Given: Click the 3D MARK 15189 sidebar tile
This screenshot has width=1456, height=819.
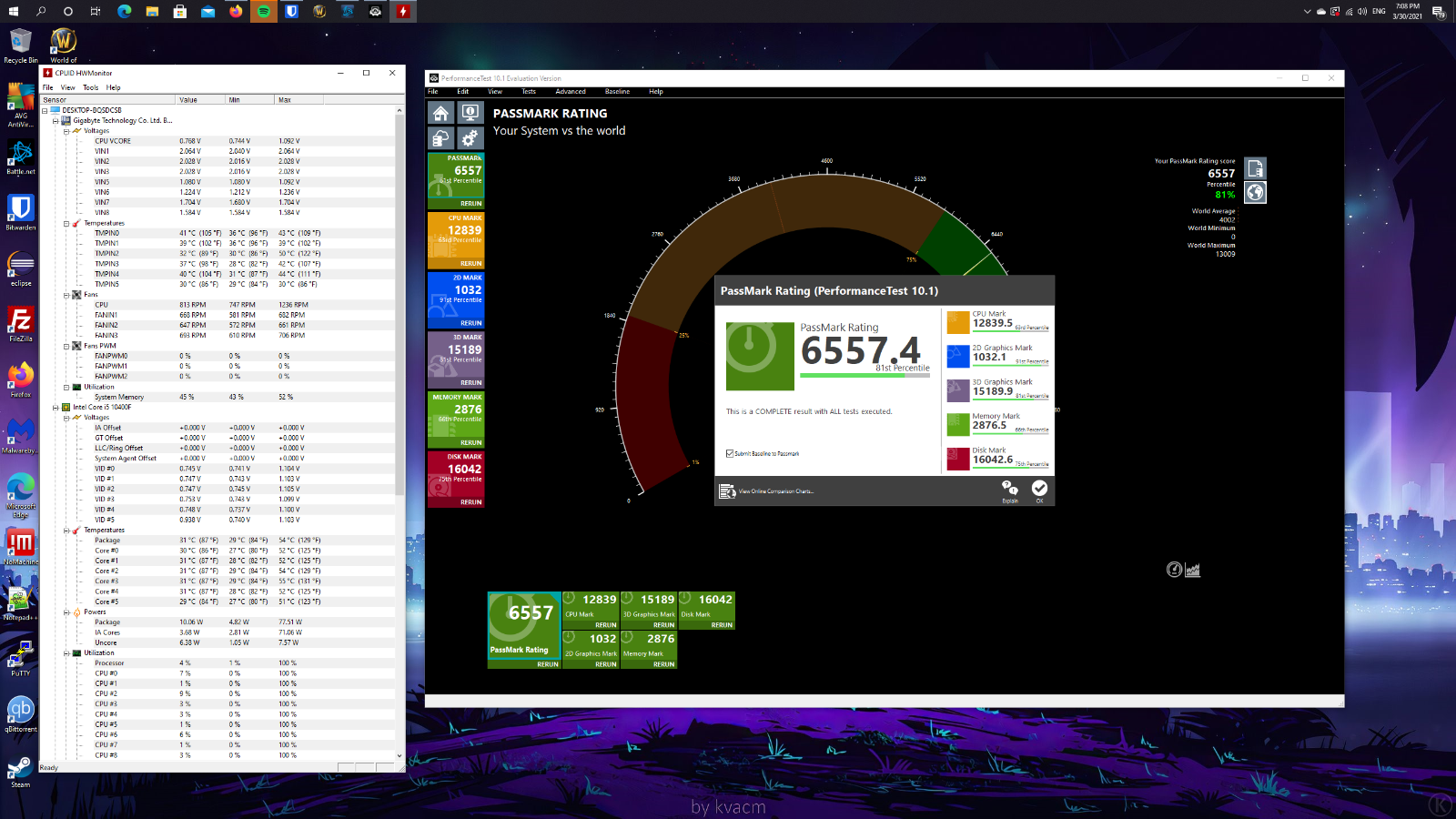Looking at the screenshot, I should 456,359.
